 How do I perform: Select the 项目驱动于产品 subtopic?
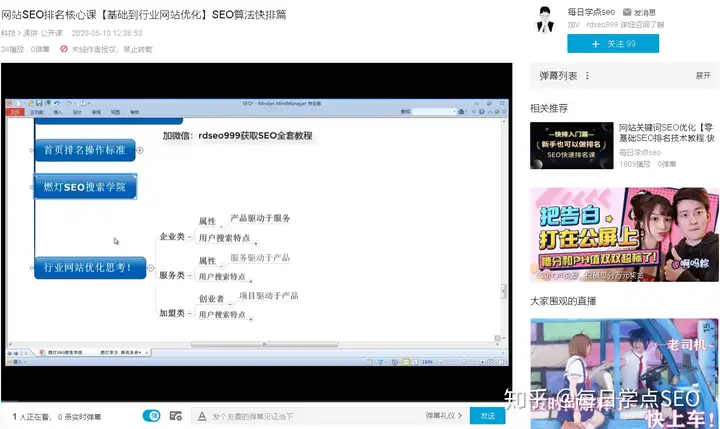pos(269,295)
